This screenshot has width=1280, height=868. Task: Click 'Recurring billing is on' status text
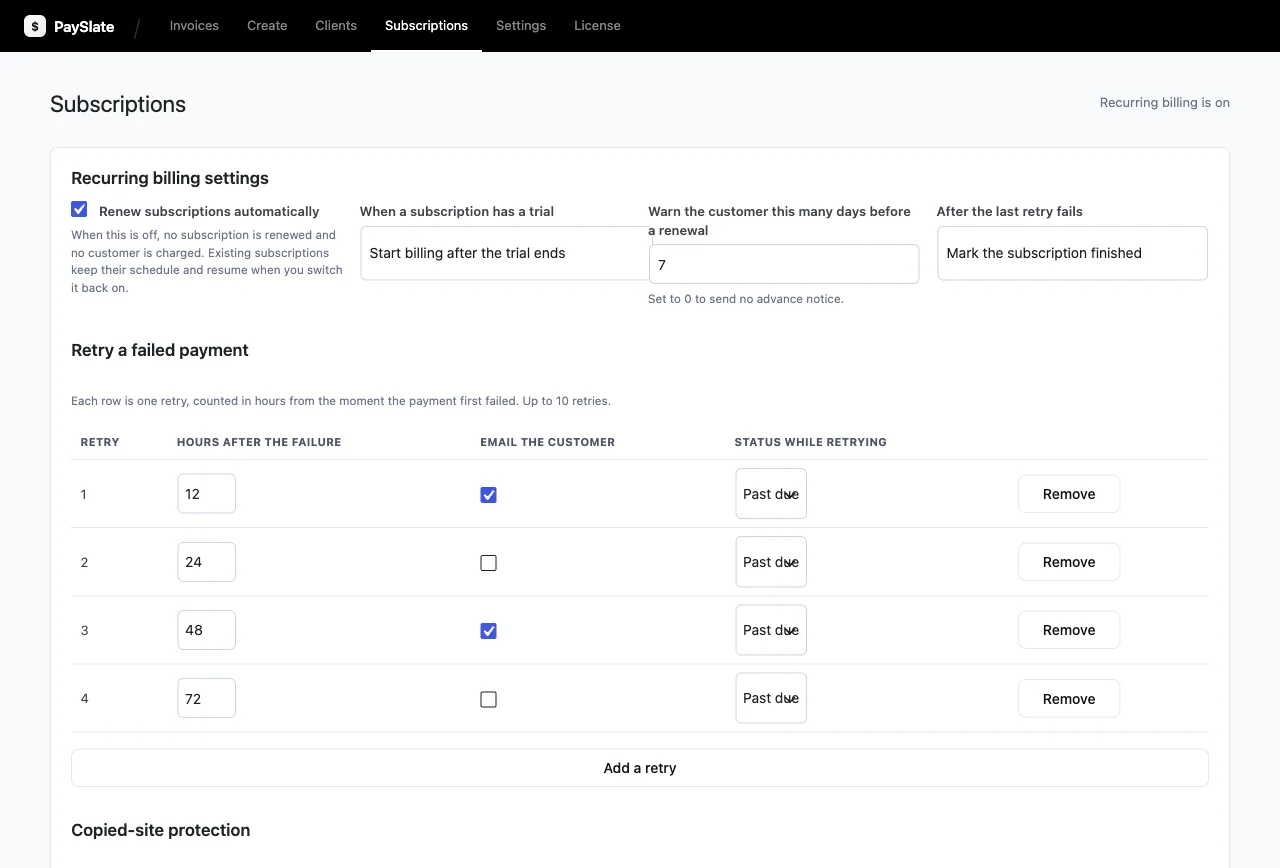(x=1164, y=103)
